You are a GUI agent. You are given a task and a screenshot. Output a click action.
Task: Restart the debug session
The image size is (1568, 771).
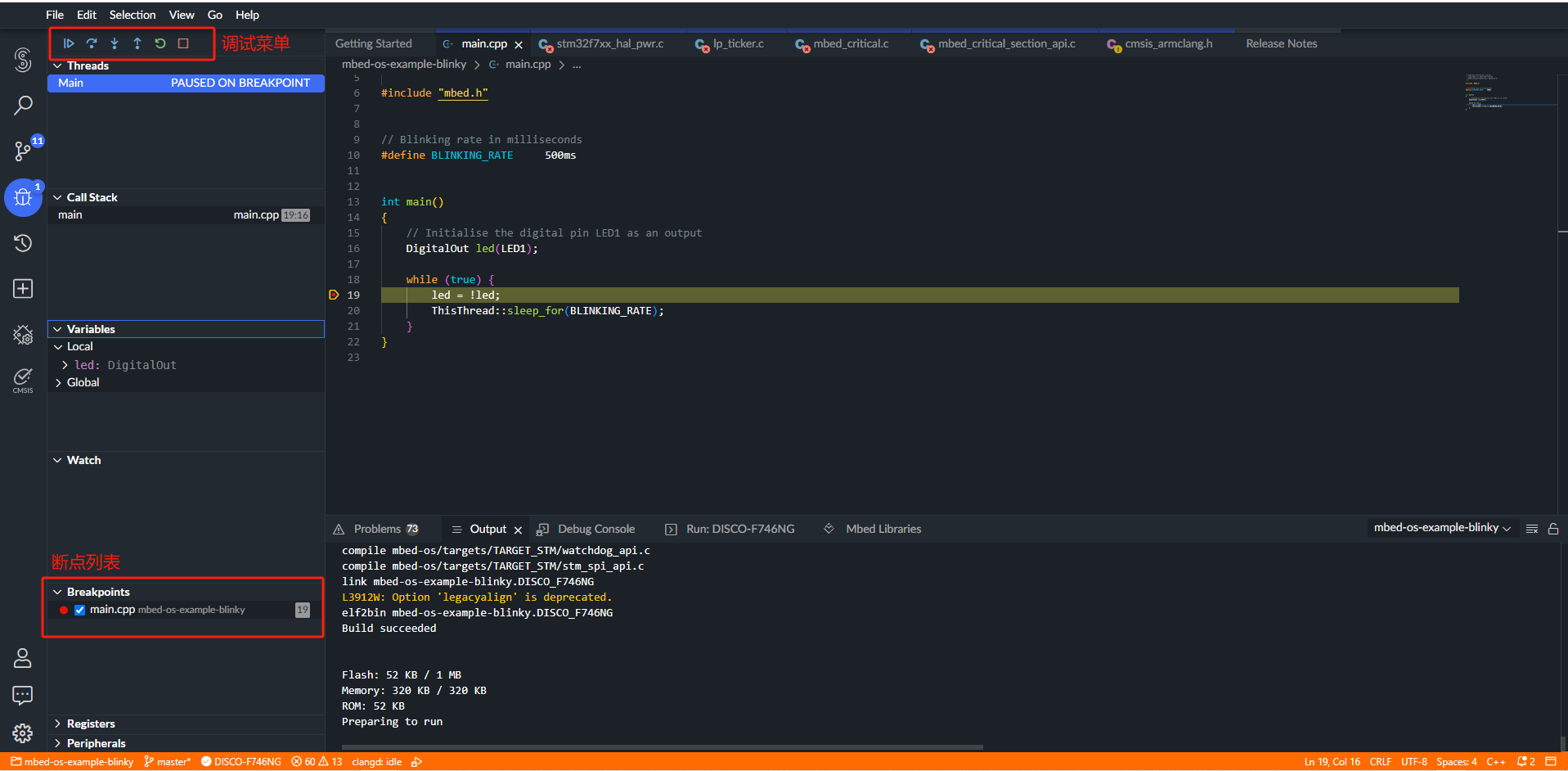pyautogui.click(x=160, y=43)
